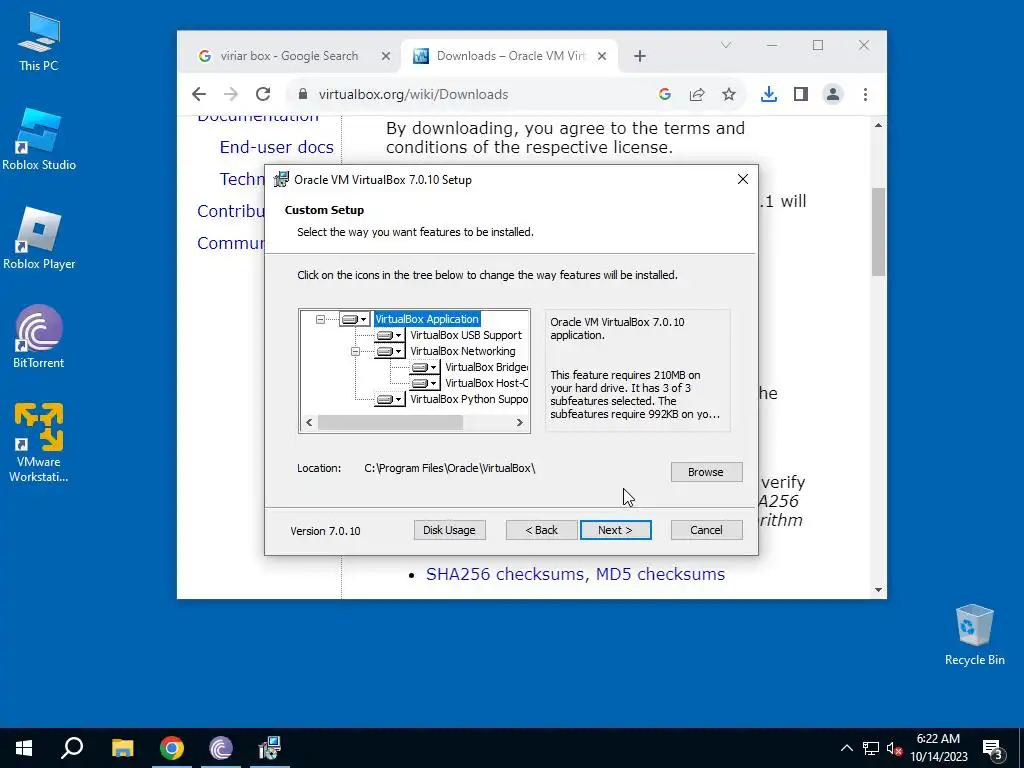Viewport: 1024px width, 768px height.
Task: Open Chrome downloads icon
Action: tap(769, 94)
